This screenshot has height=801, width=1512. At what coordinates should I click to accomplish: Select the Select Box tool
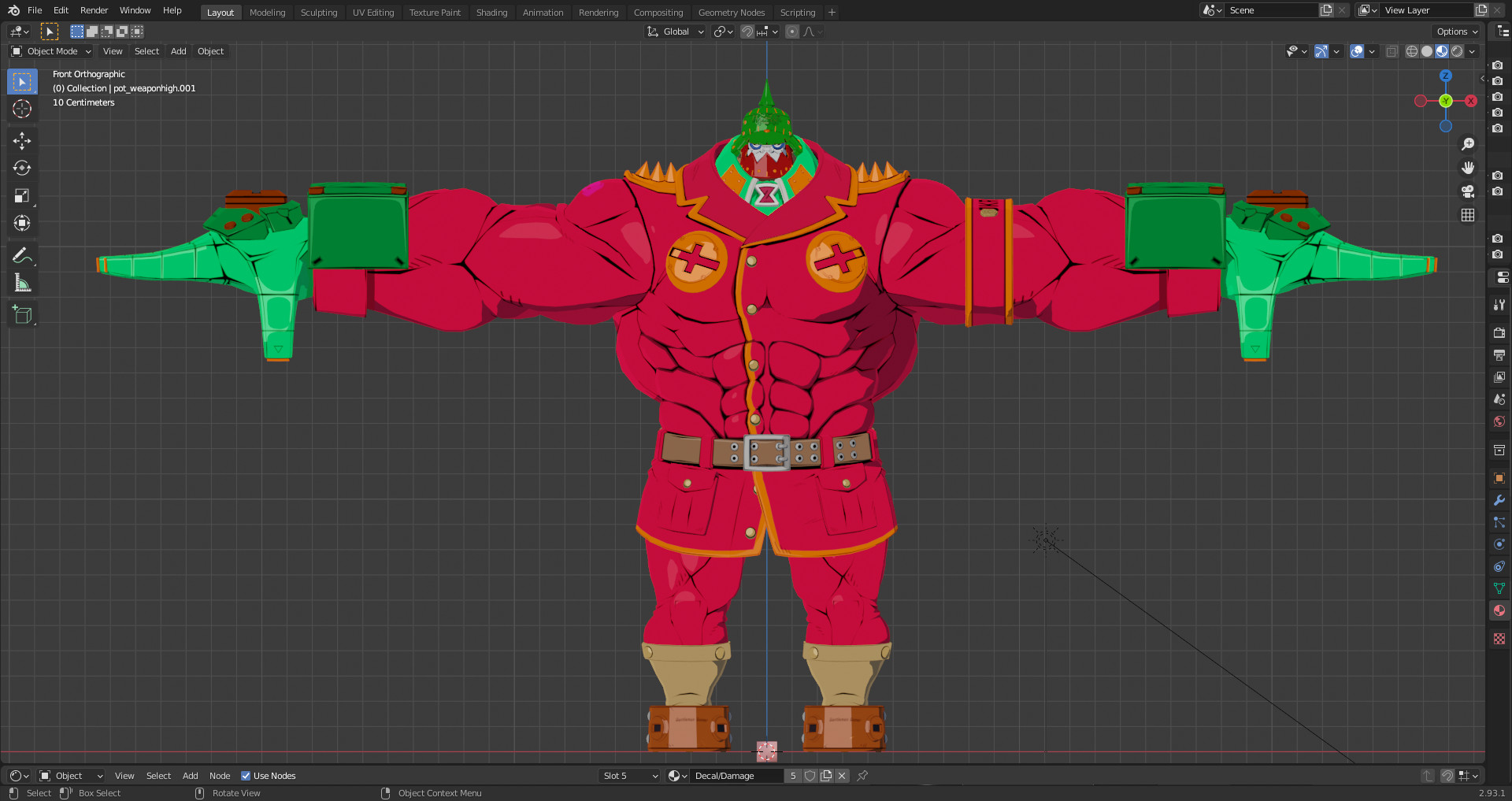(x=22, y=81)
